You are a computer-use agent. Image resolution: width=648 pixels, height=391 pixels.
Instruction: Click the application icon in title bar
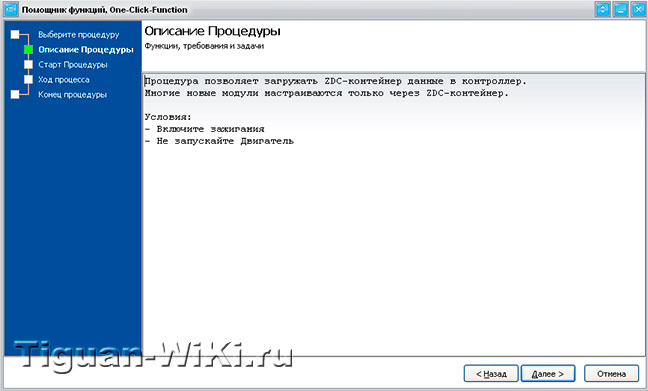pos(10,9)
